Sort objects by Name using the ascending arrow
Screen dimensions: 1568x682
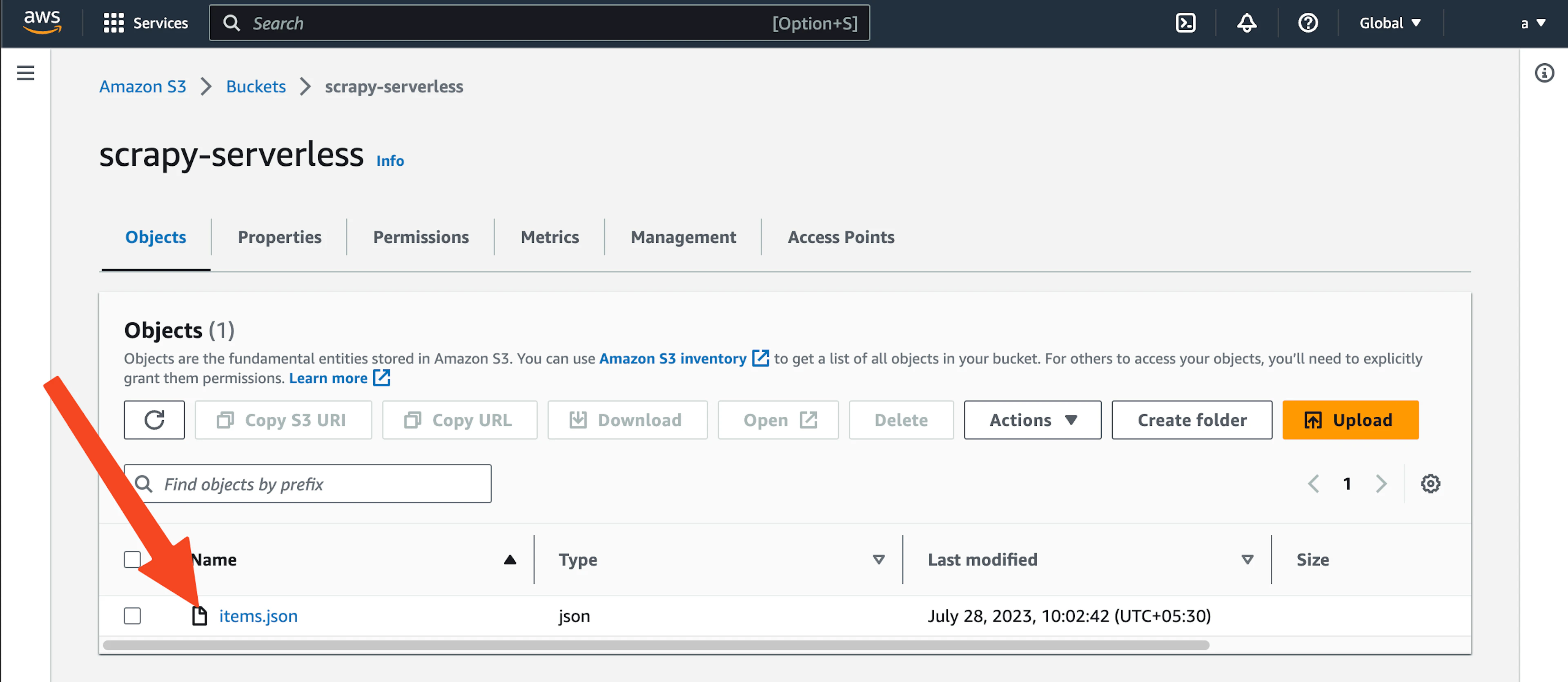pos(510,560)
